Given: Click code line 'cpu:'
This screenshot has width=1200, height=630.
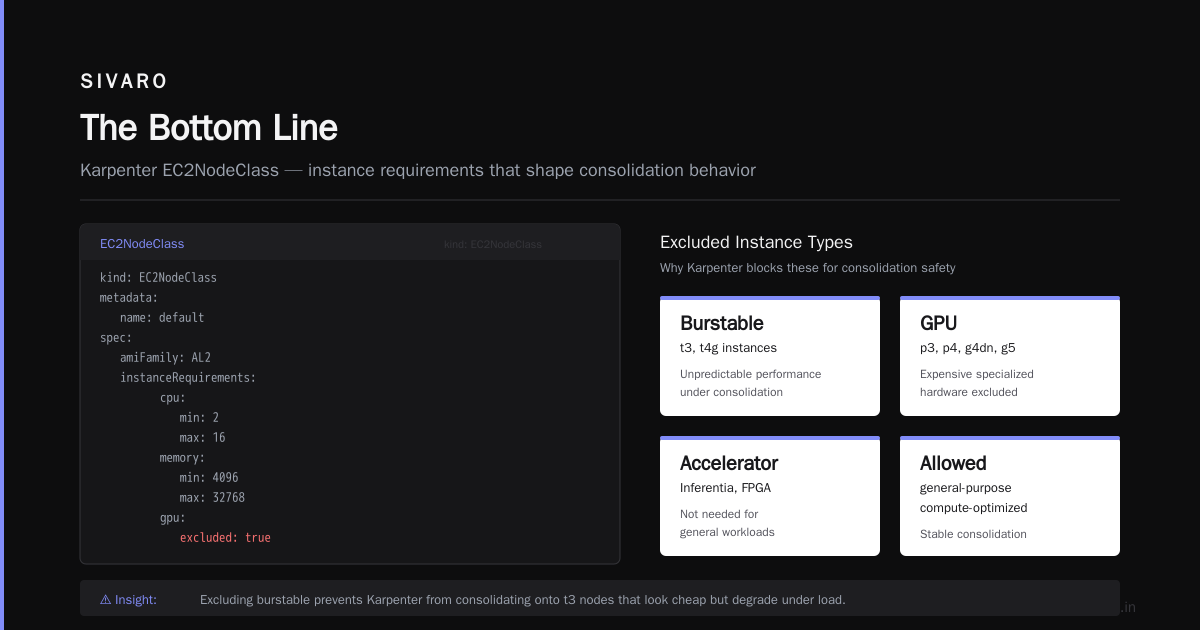Looking at the screenshot, I should tap(173, 397).
